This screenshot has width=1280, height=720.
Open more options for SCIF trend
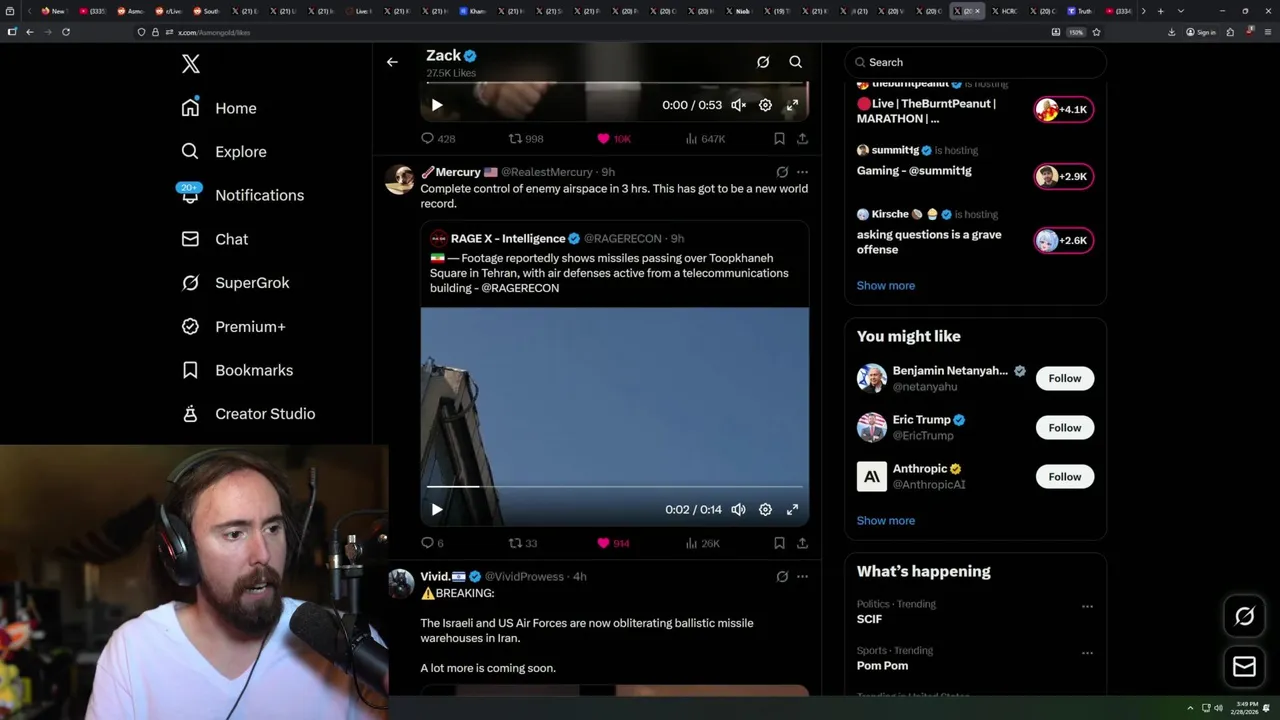[x=1087, y=606]
